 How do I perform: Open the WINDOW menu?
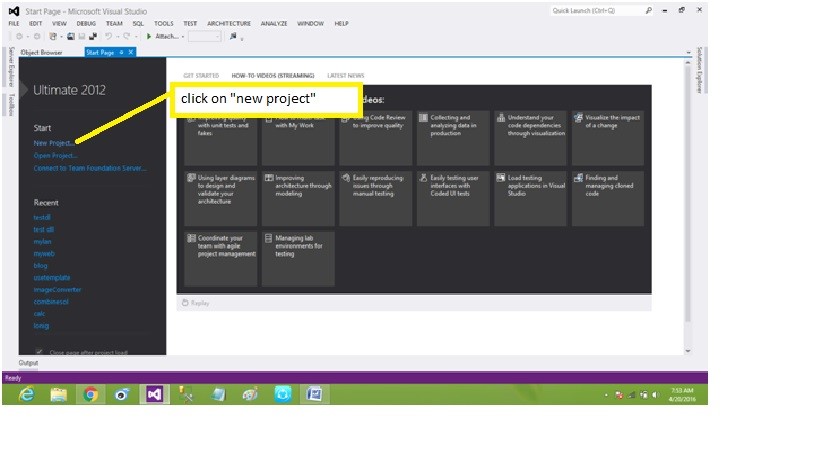coord(310,23)
